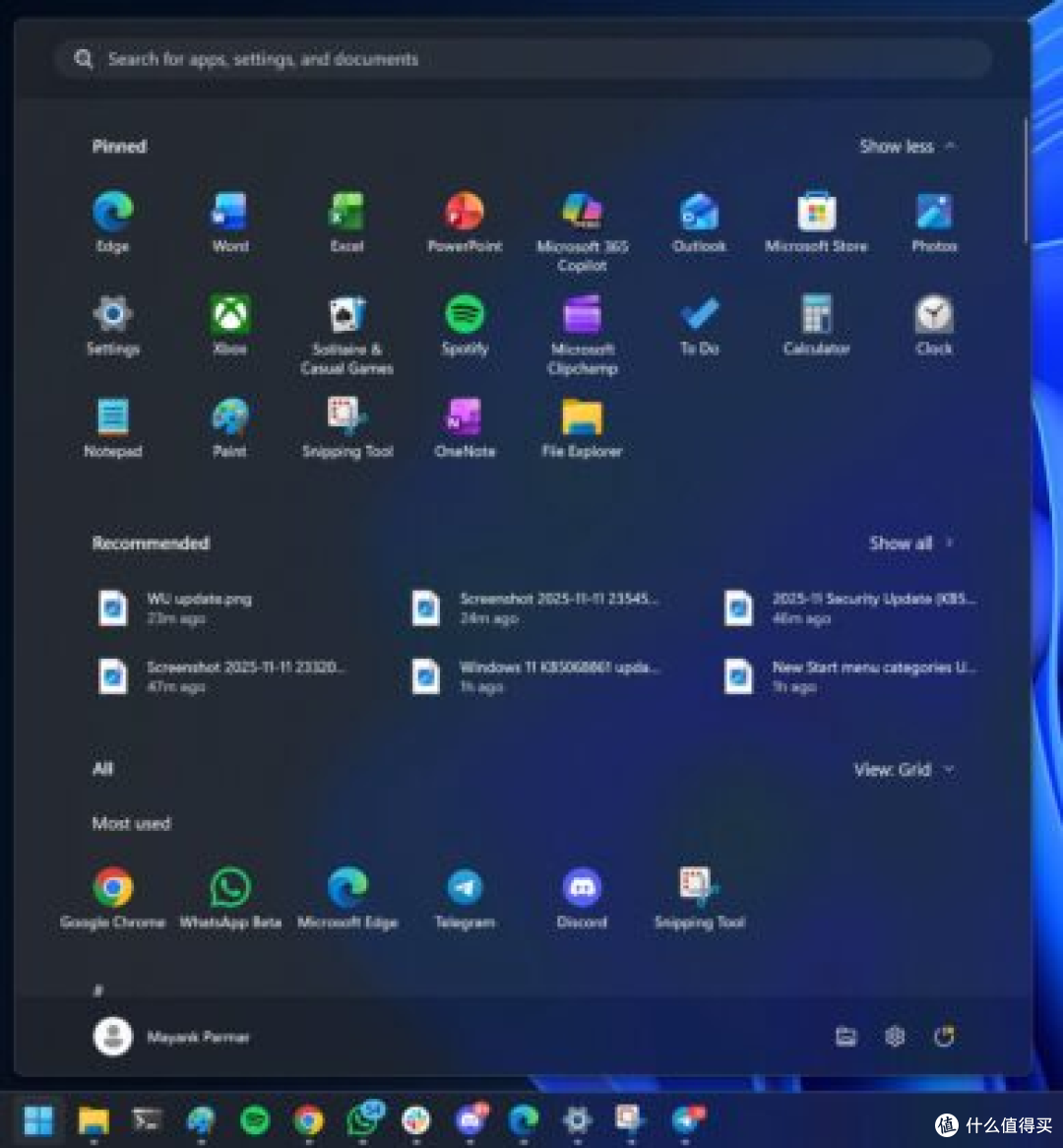Open pinned File Explorer
The image size is (1063, 1148).
(x=582, y=427)
